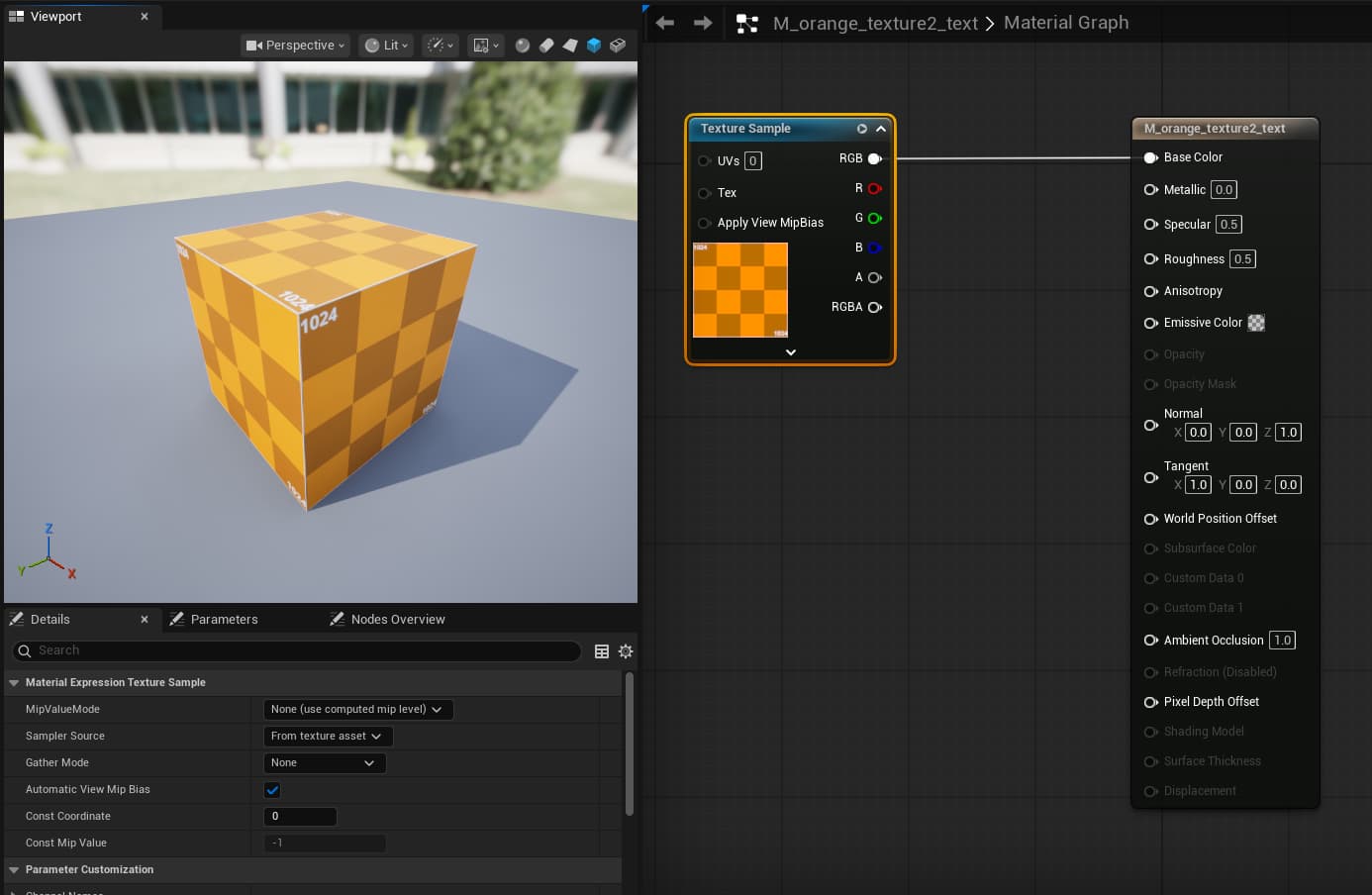The width and height of the screenshot is (1372, 895).
Task: Open the Perspective view mode menu
Action: pyautogui.click(x=296, y=46)
